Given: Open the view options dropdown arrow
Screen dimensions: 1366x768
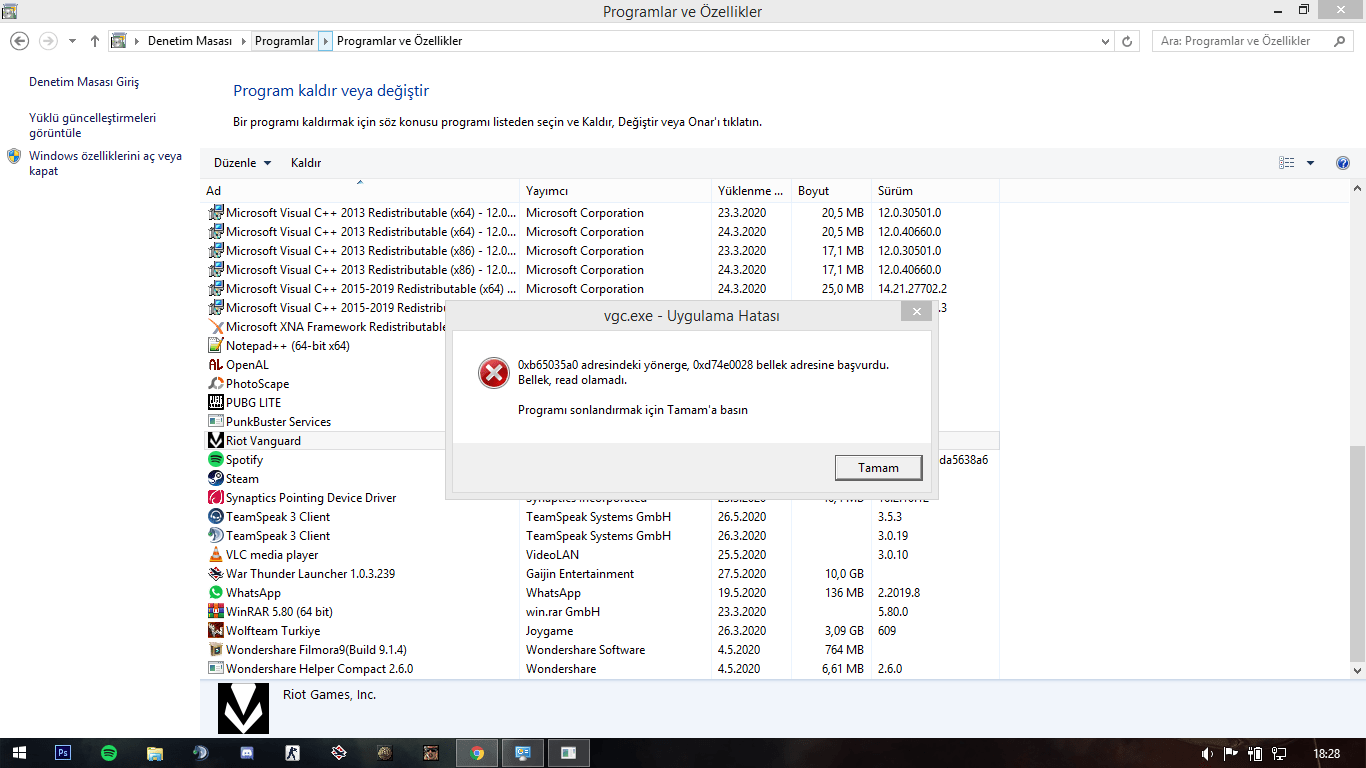Looking at the screenshot, I should [x=1310, y=163].
